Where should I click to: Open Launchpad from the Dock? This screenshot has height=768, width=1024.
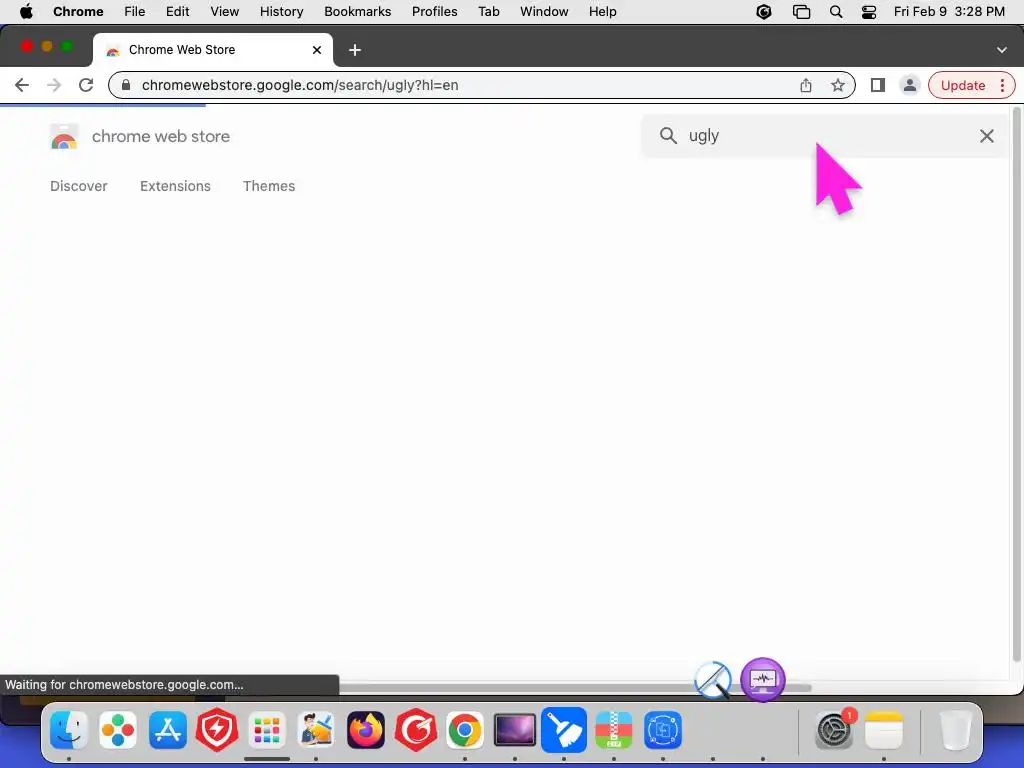(x=267, y=729)
